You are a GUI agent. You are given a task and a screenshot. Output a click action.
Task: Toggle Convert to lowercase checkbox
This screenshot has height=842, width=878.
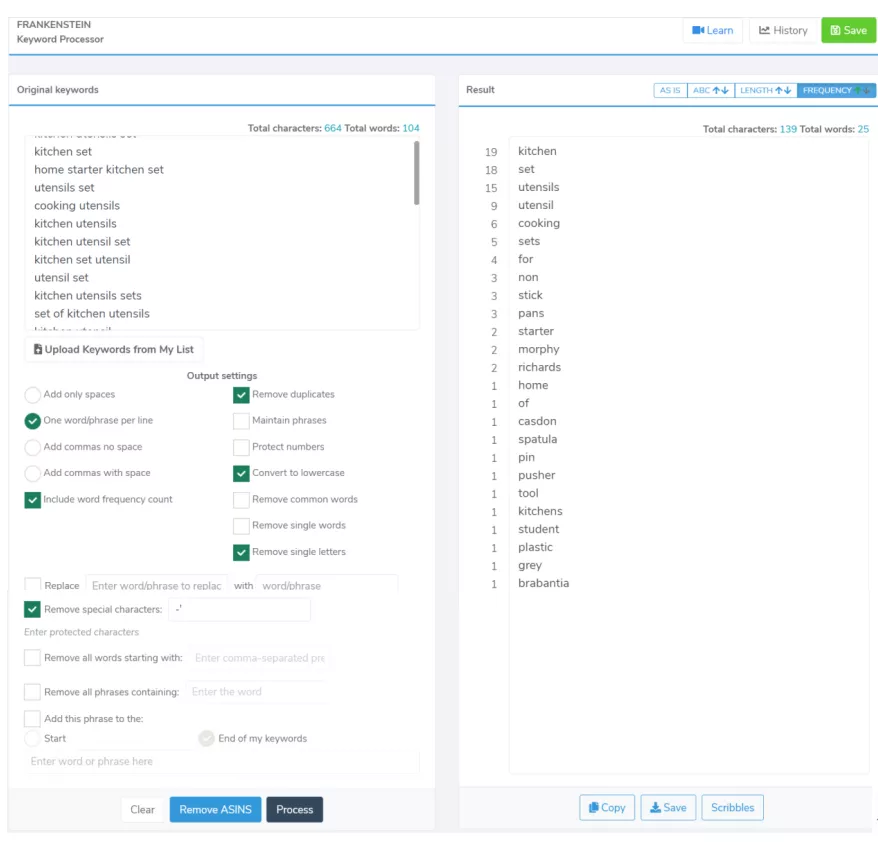(241, 473)
